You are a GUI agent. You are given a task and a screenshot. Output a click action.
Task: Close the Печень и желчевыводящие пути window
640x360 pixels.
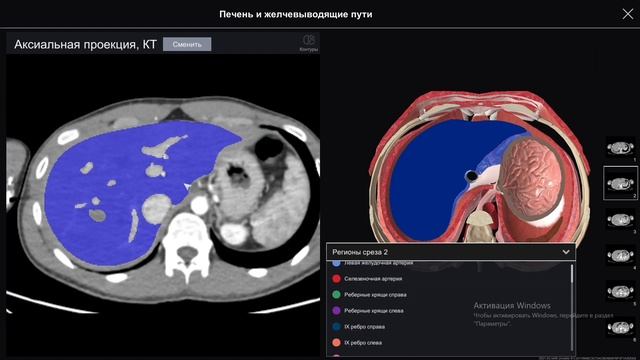pos(628,14)
